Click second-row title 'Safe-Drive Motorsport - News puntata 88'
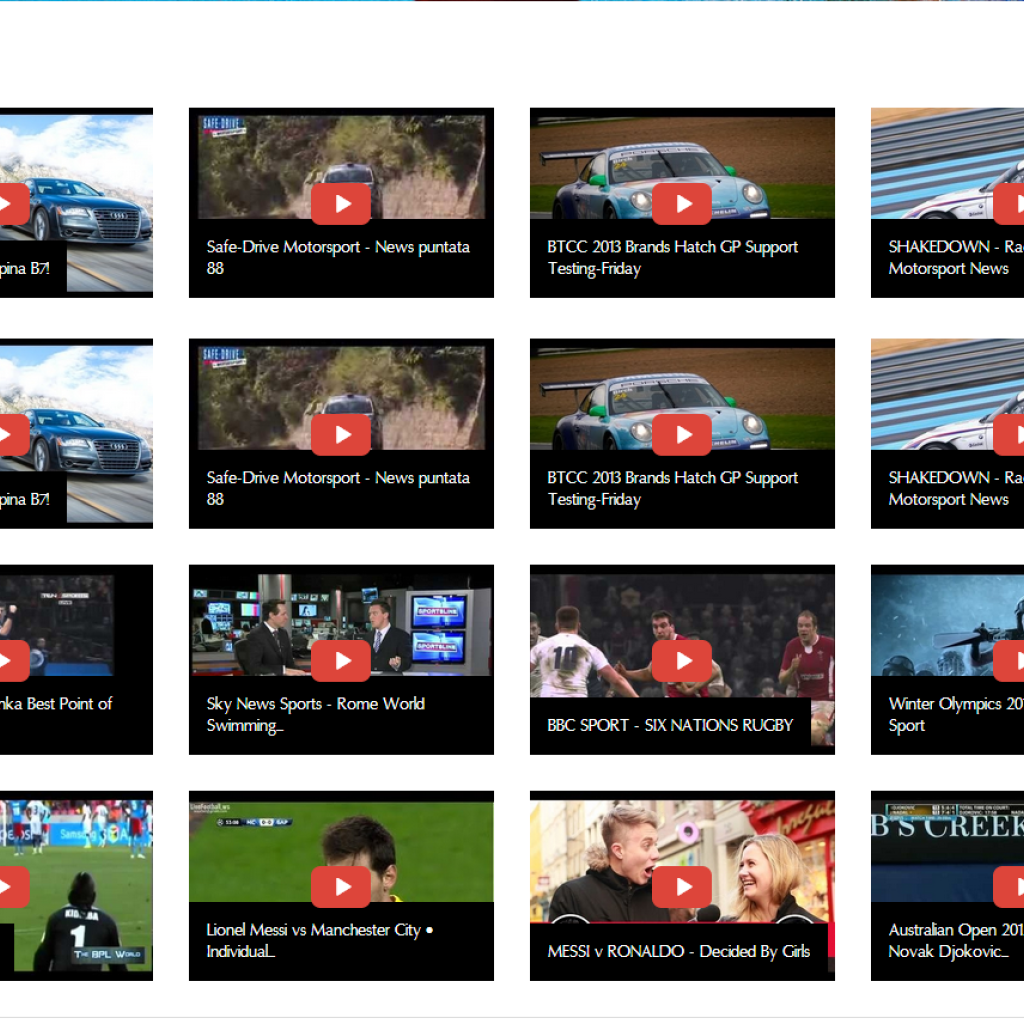 (x=338, y=488)
